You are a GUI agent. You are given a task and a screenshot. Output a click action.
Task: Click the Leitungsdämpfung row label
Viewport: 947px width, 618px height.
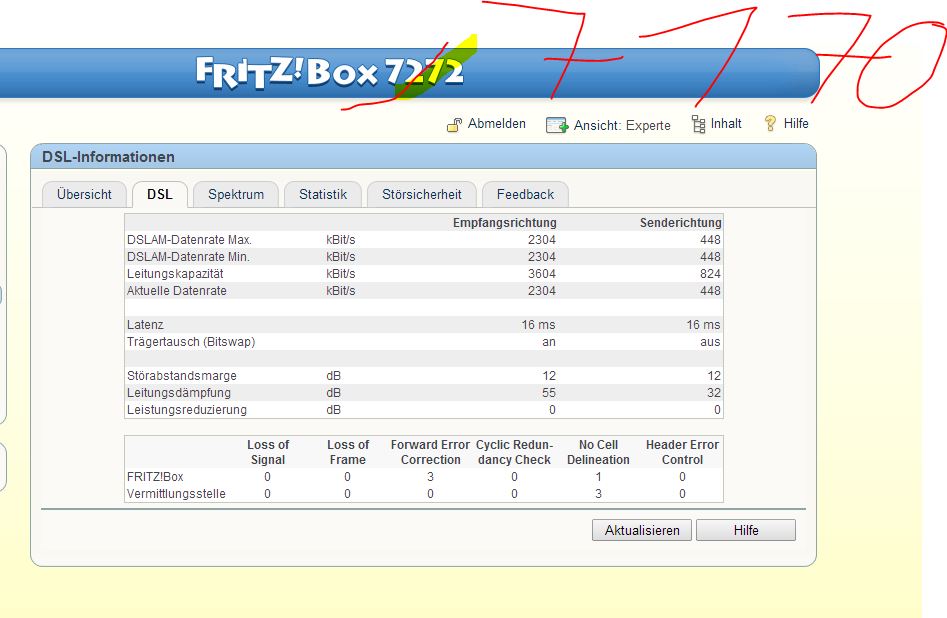(179, 393)
